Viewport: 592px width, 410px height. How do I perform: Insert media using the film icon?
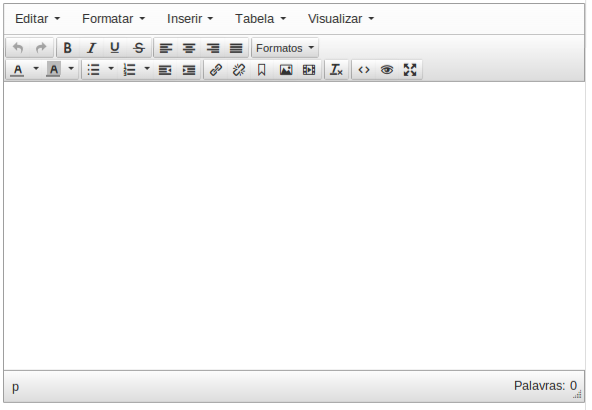pyautogui.click(x=309, y=70)
